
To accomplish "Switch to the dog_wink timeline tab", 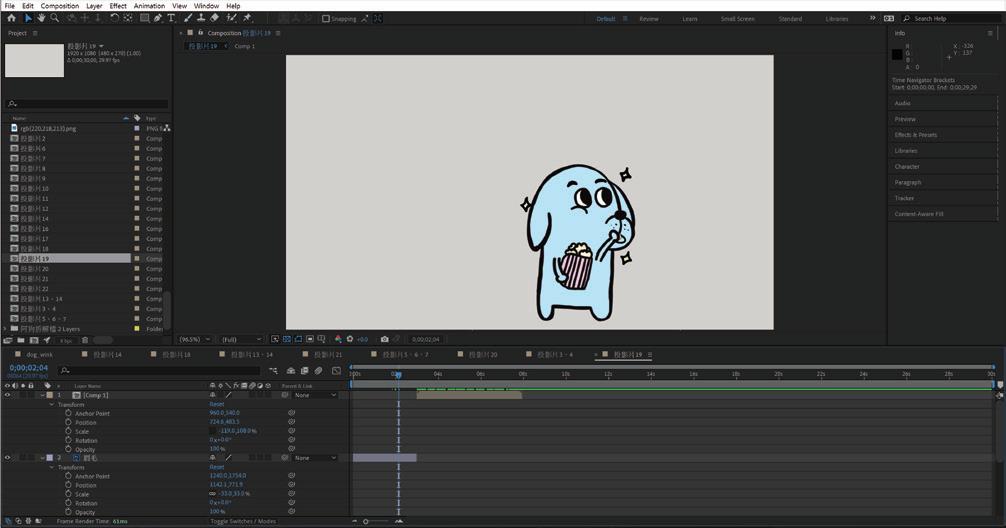I will [39, 354].
